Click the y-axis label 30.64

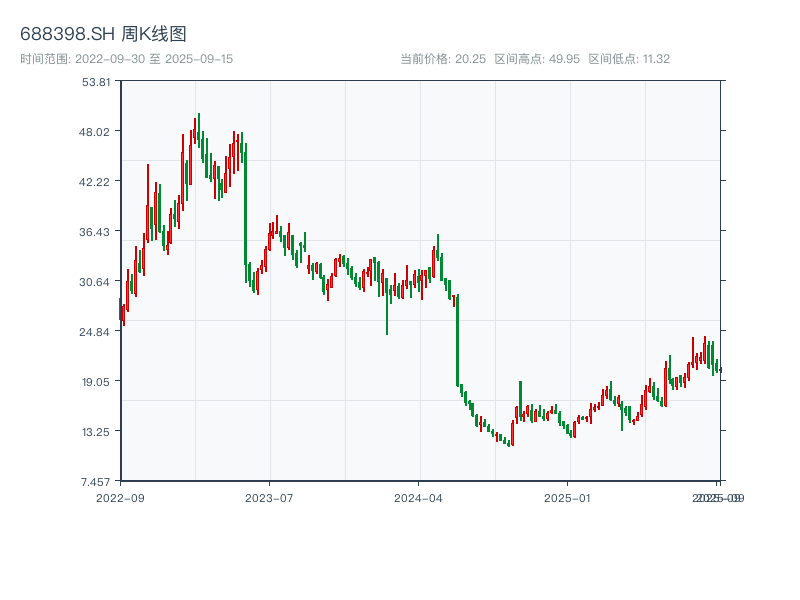click(x=94, y=282)
